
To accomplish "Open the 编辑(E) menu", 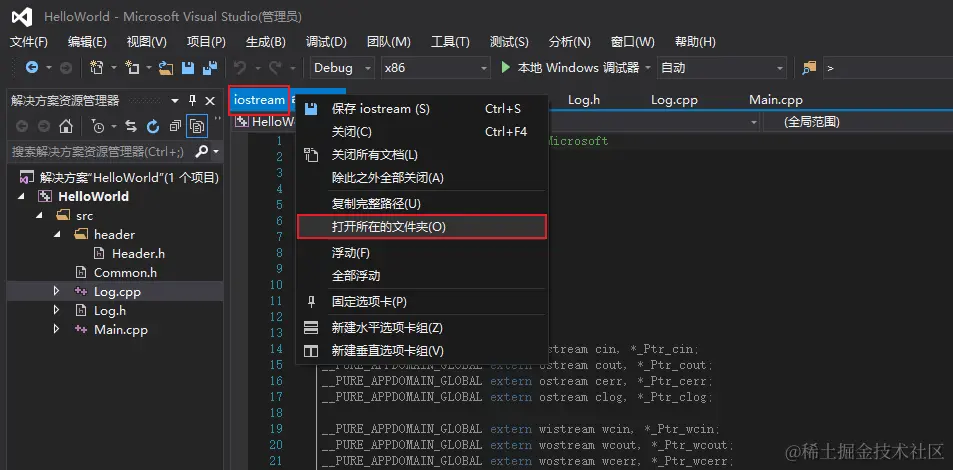I will point(88,42).
